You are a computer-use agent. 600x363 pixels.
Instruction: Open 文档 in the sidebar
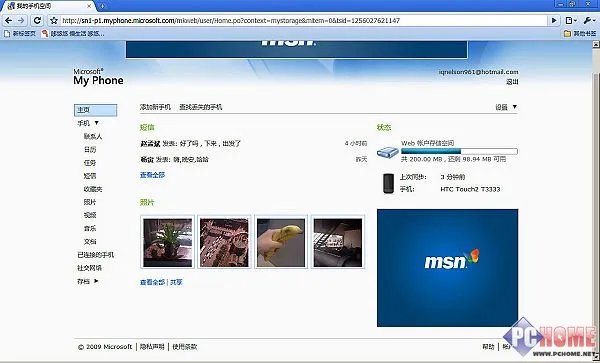90,242
